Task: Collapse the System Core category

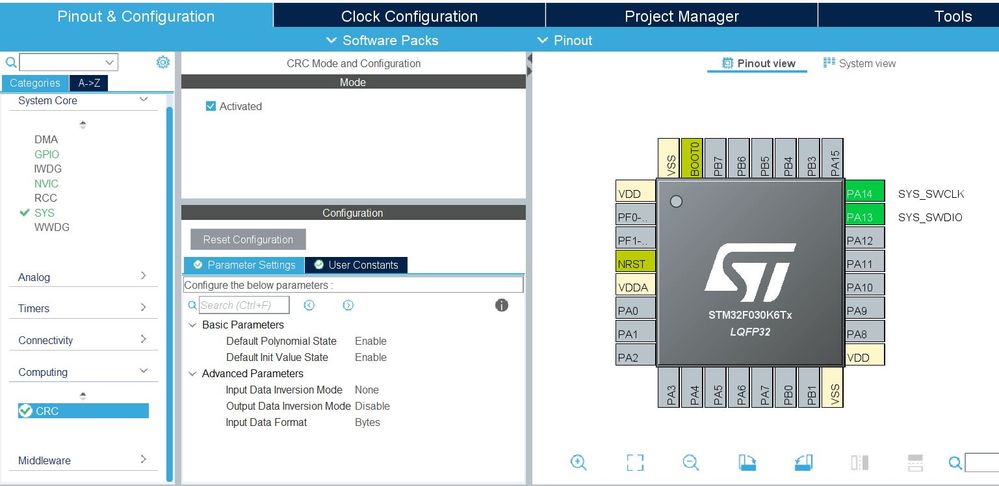Action: coord(143,100)
